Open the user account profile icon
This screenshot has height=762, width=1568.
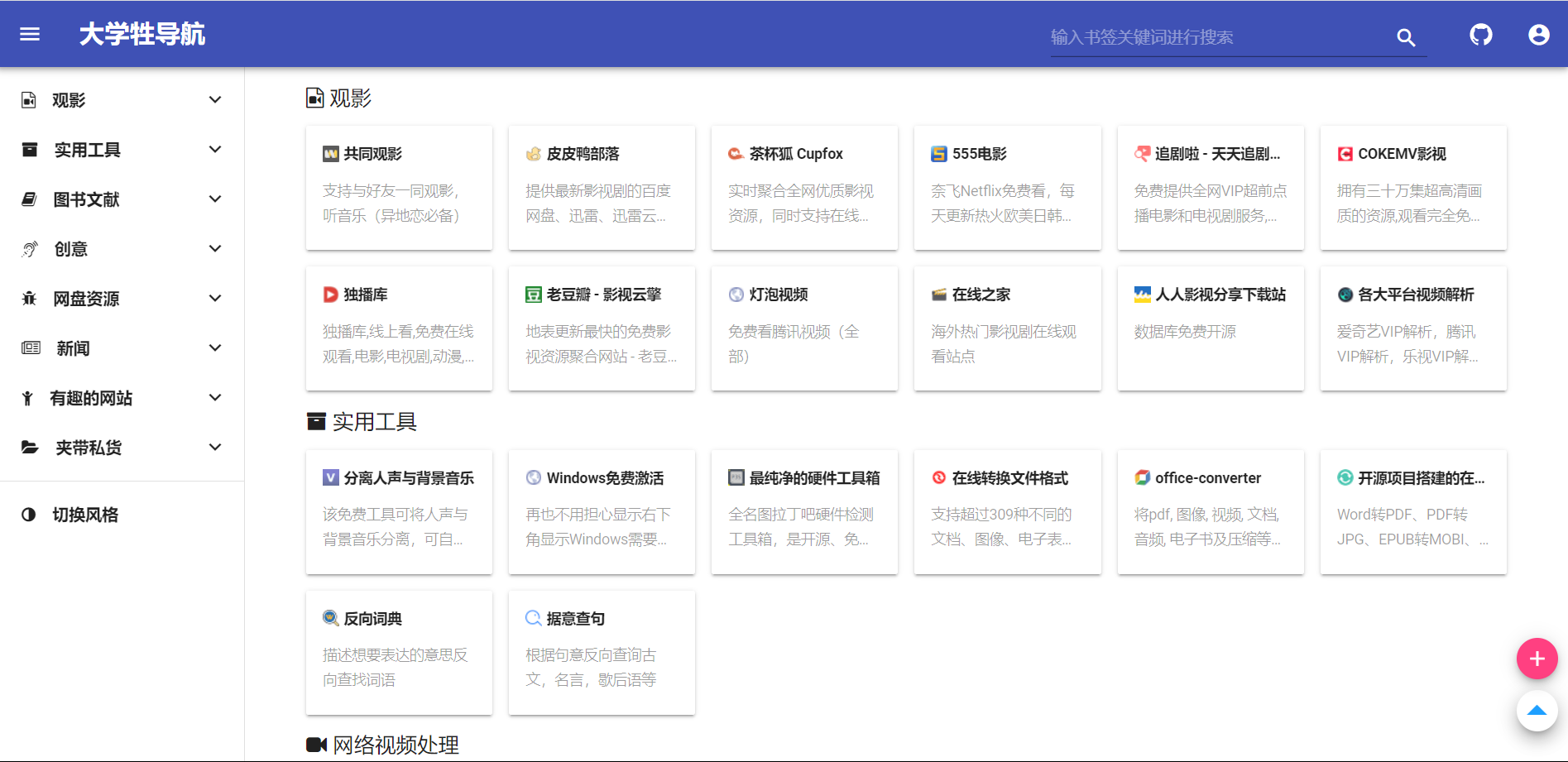1538,35
